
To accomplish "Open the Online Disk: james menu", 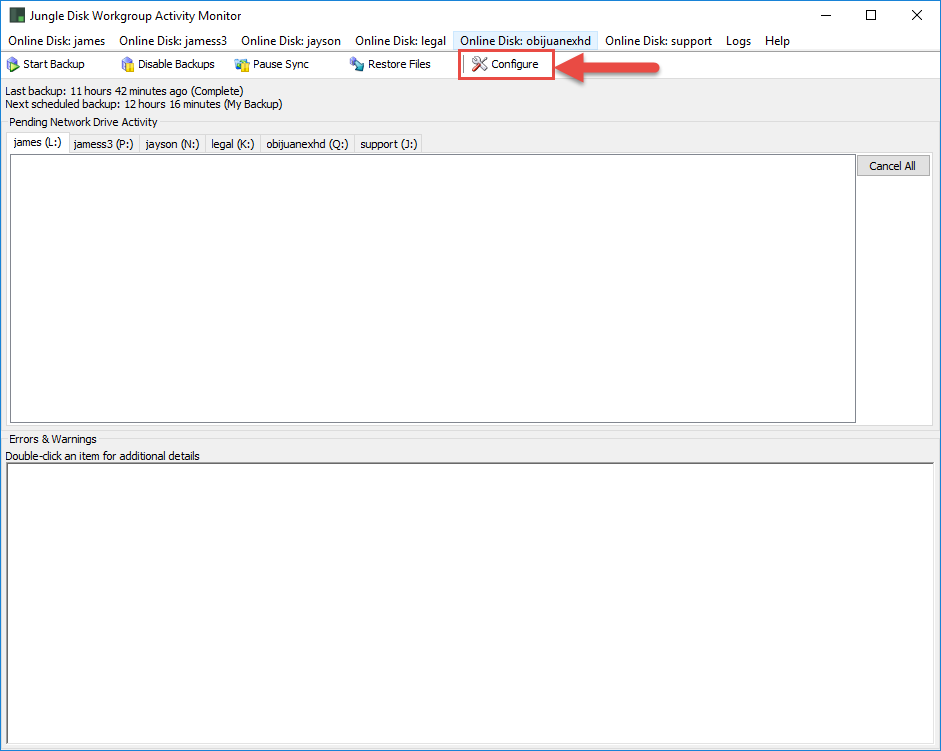I will coord(56,41).
